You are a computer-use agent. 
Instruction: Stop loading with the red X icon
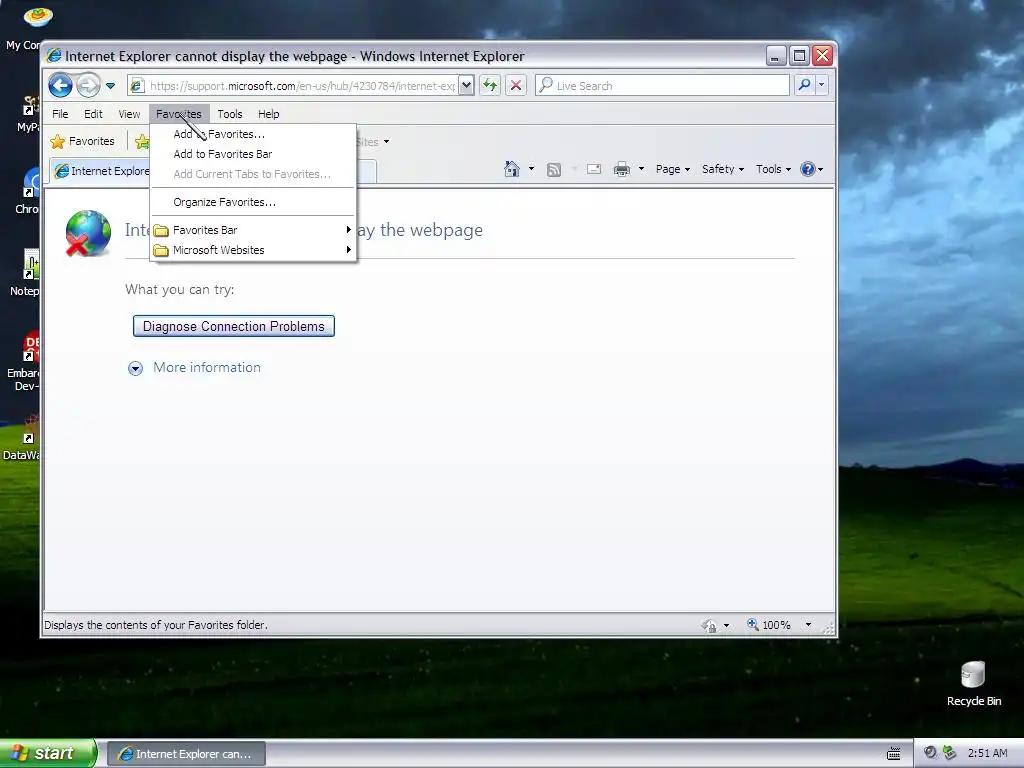click(x=516, y=86)
